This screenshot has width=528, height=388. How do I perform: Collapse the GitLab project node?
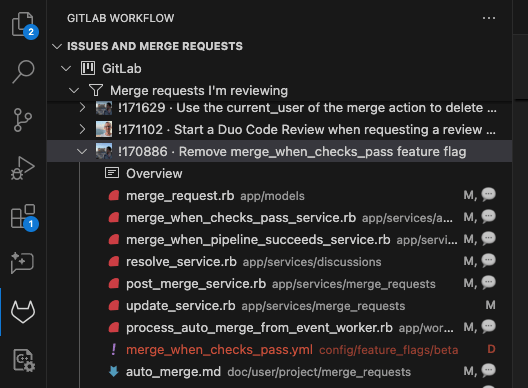[x=66, y=69]
